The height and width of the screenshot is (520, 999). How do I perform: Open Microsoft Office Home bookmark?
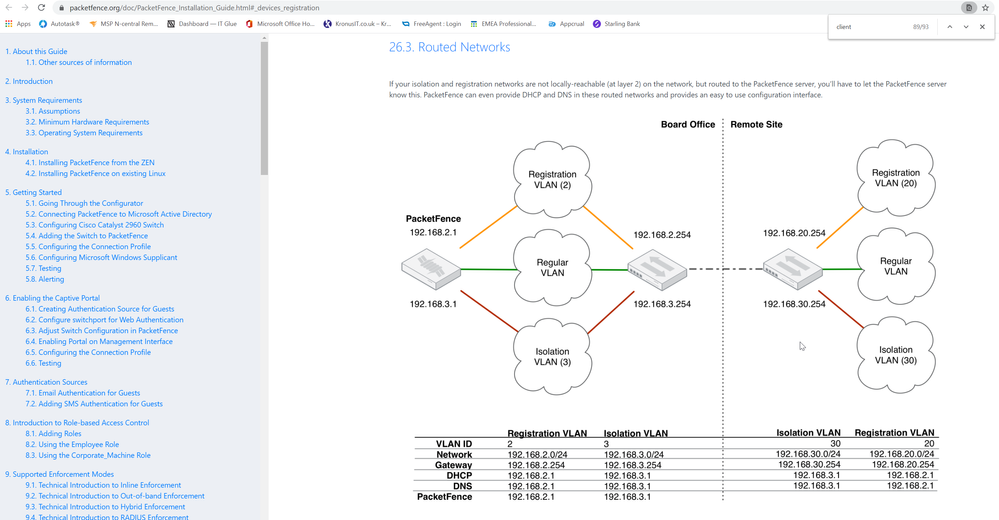[x=280, y=24]
